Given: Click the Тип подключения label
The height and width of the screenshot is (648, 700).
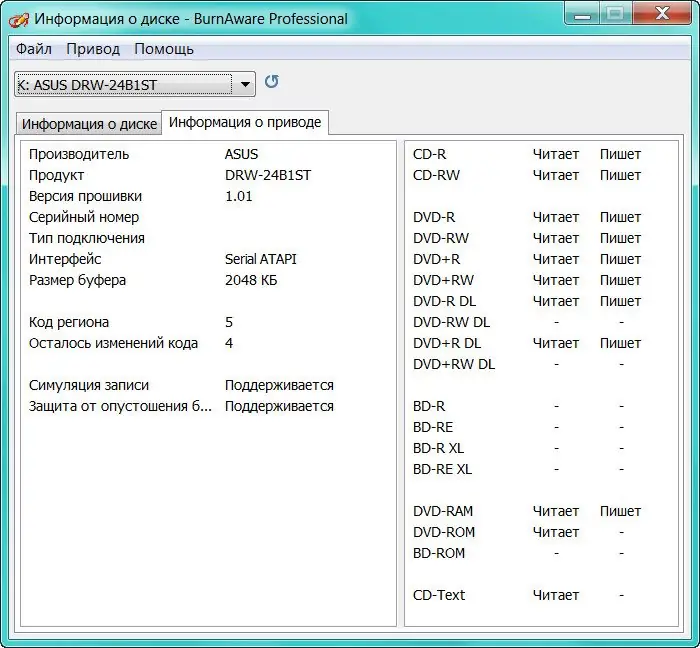Looking at the screenshot, I should (87, 238).
